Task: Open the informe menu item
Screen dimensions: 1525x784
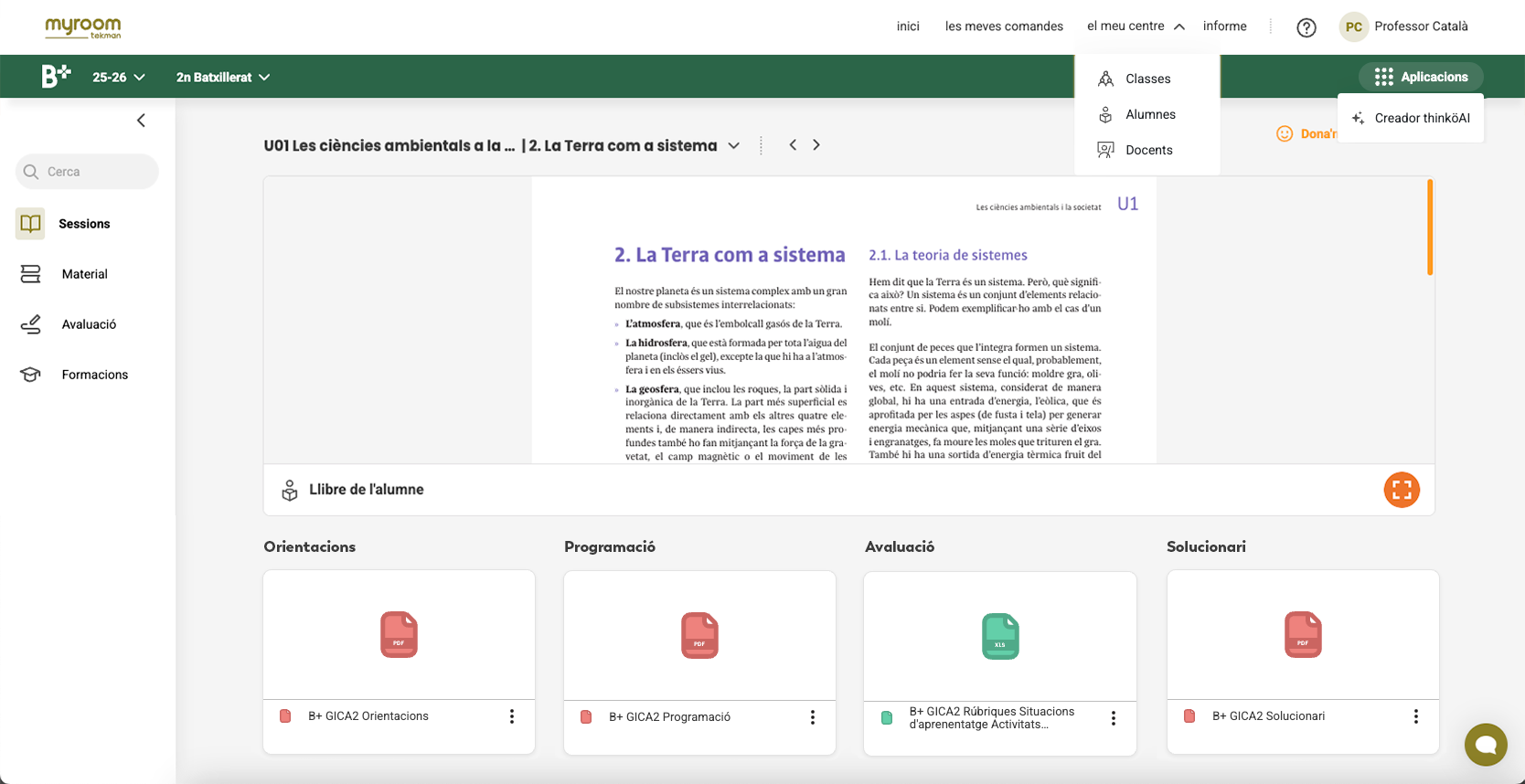Action: click(1225, 26)
